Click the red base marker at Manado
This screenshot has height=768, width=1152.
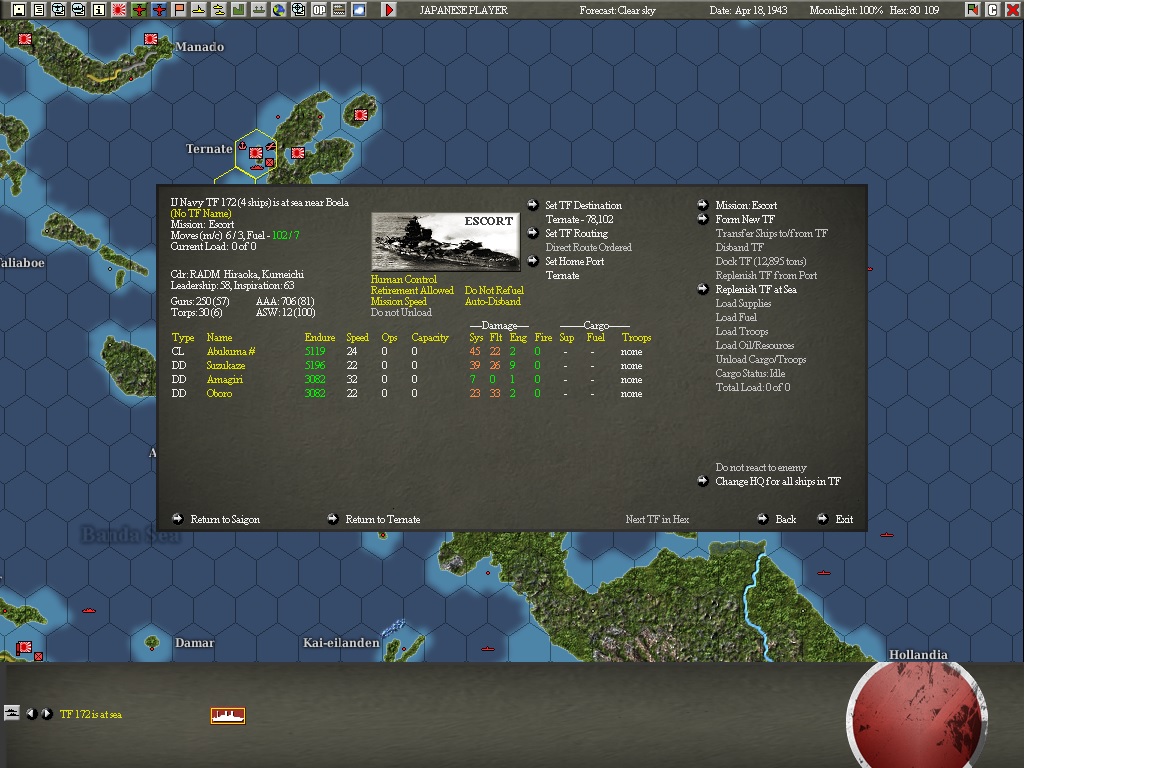coord(151,38)
